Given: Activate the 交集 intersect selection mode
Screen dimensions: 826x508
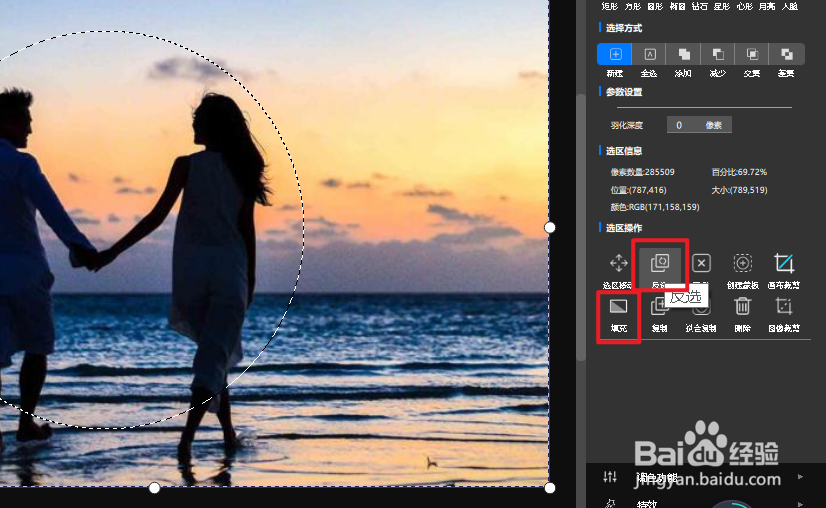Looking at the screenshot, I should point(752,54).
